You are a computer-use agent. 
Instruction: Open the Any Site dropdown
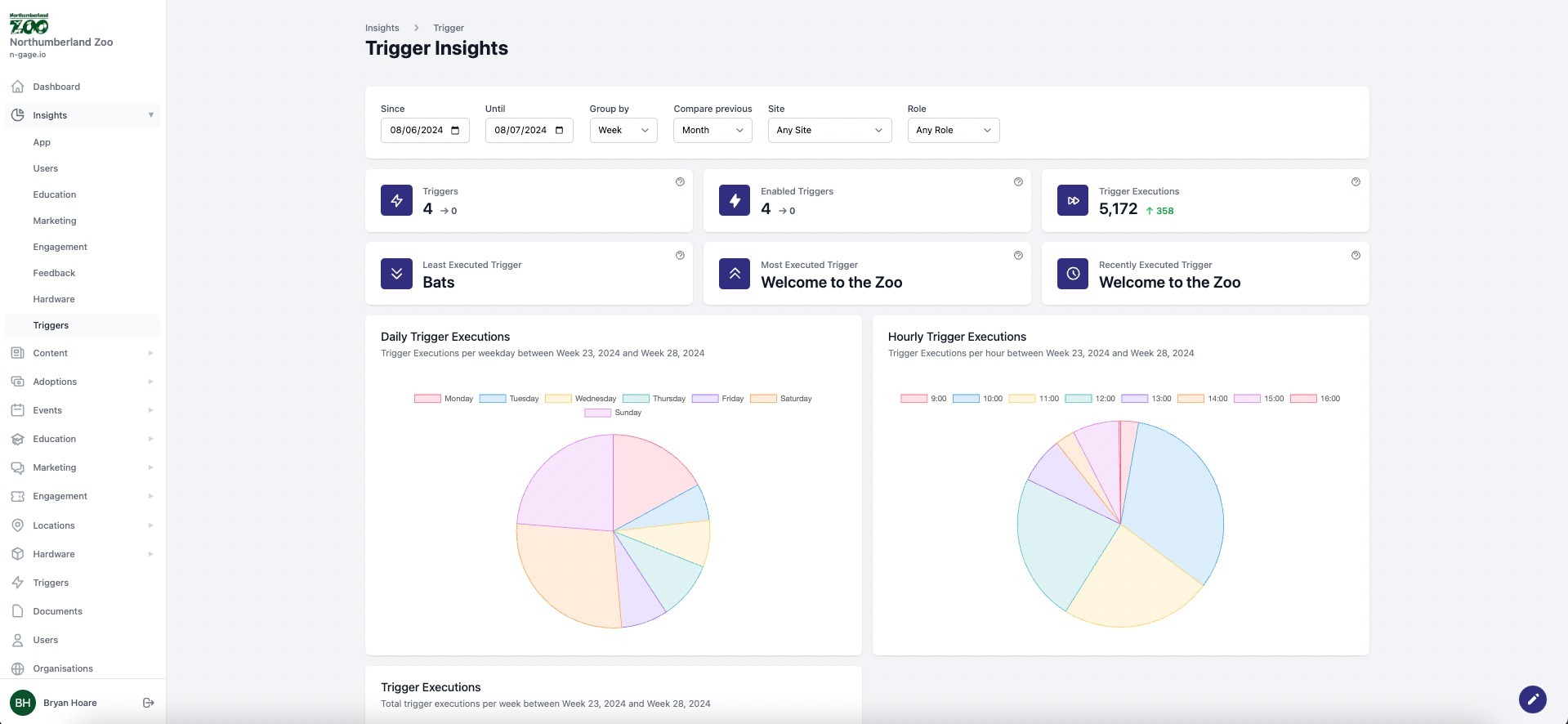(829, 131)
